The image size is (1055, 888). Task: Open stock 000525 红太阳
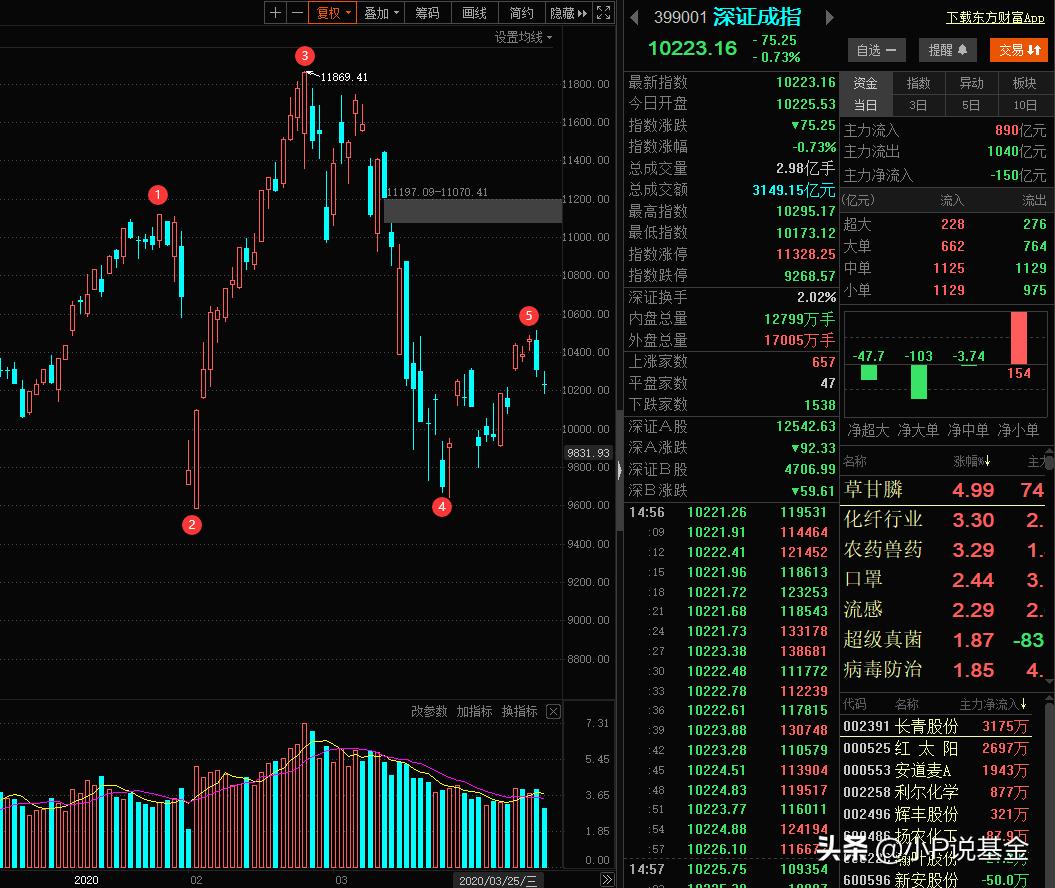click(936, 749)
